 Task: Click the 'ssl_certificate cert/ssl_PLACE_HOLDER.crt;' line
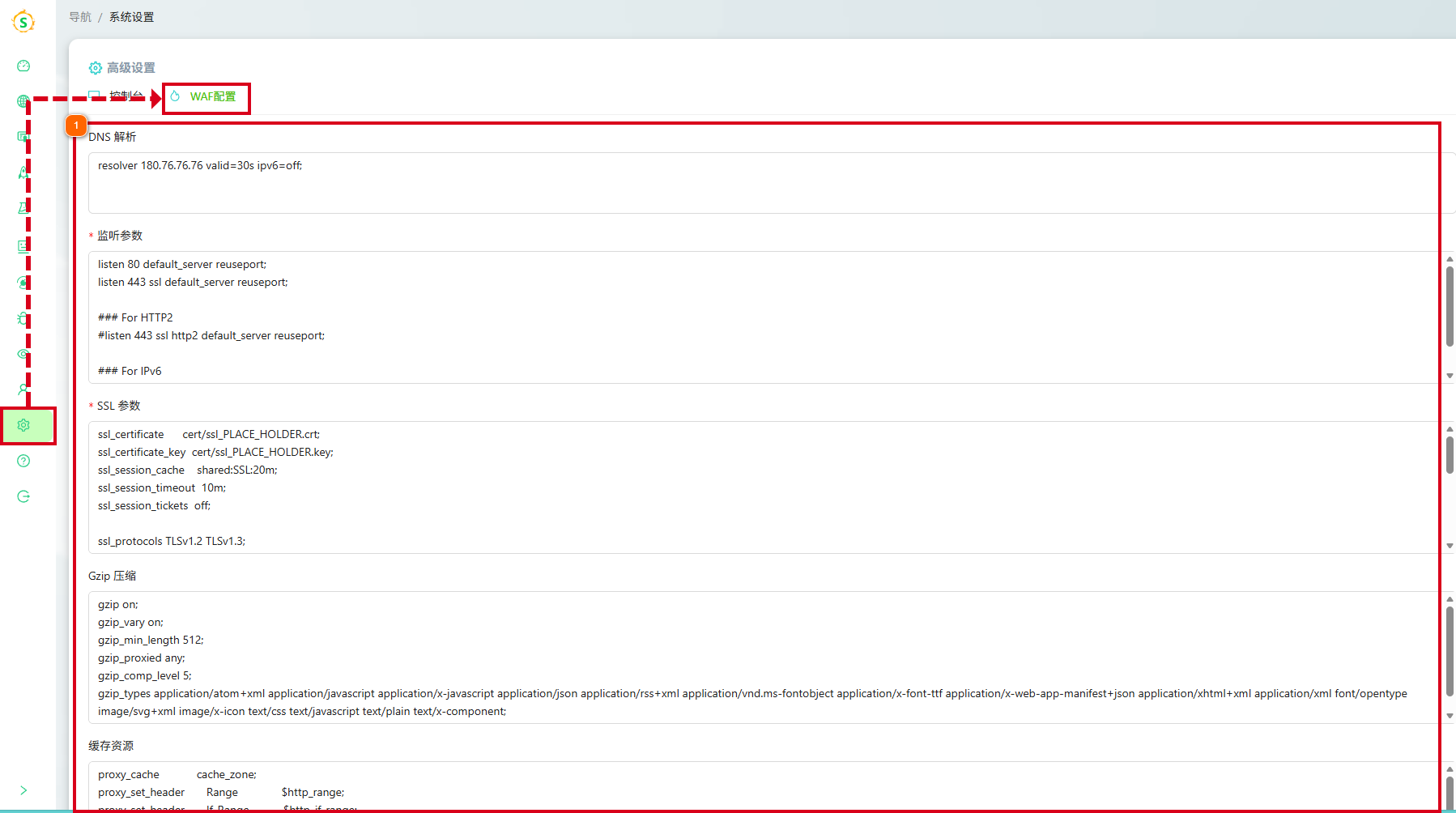tap(209, 434)
